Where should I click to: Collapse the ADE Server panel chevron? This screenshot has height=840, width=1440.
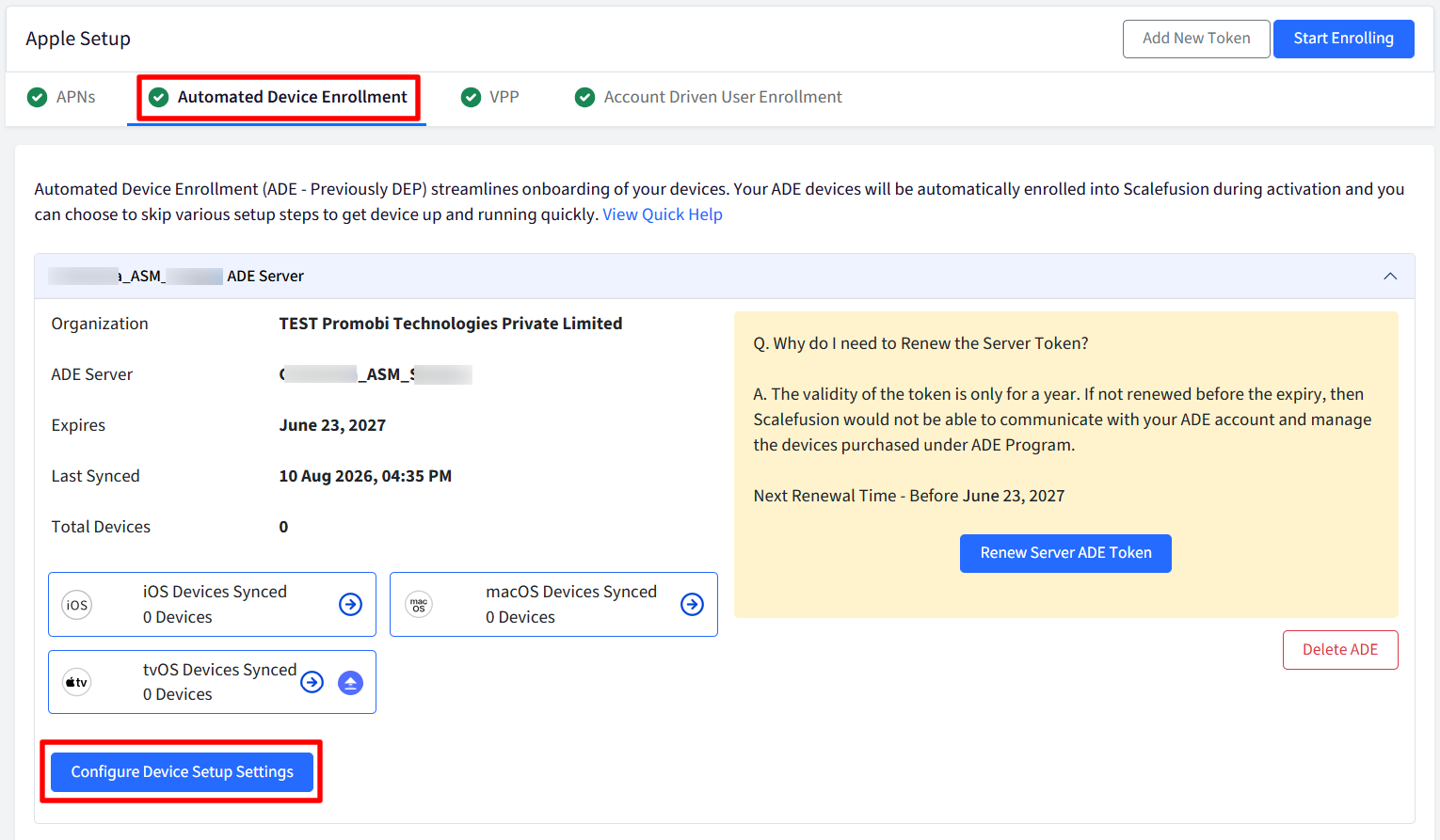(1390, 276)
